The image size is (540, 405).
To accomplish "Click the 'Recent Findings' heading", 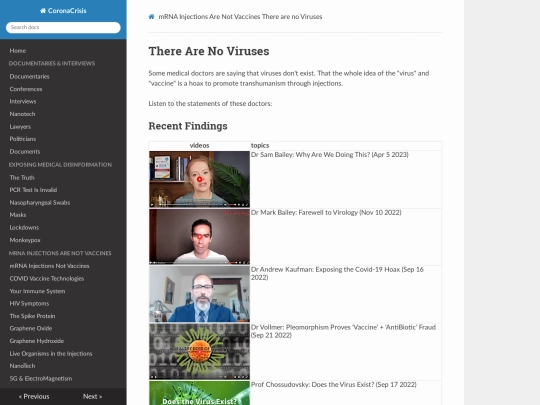I will click(x=188, y=126).
